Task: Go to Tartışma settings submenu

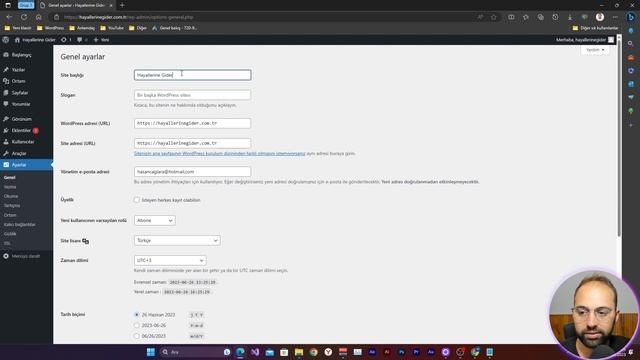Action: [12, 206]
